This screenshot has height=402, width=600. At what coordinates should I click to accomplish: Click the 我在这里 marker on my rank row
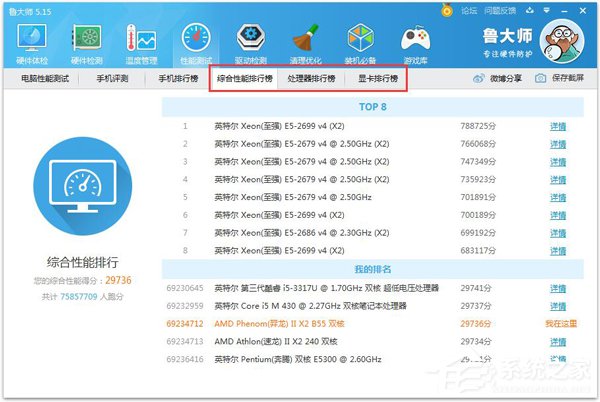click(x=561, y=324)
